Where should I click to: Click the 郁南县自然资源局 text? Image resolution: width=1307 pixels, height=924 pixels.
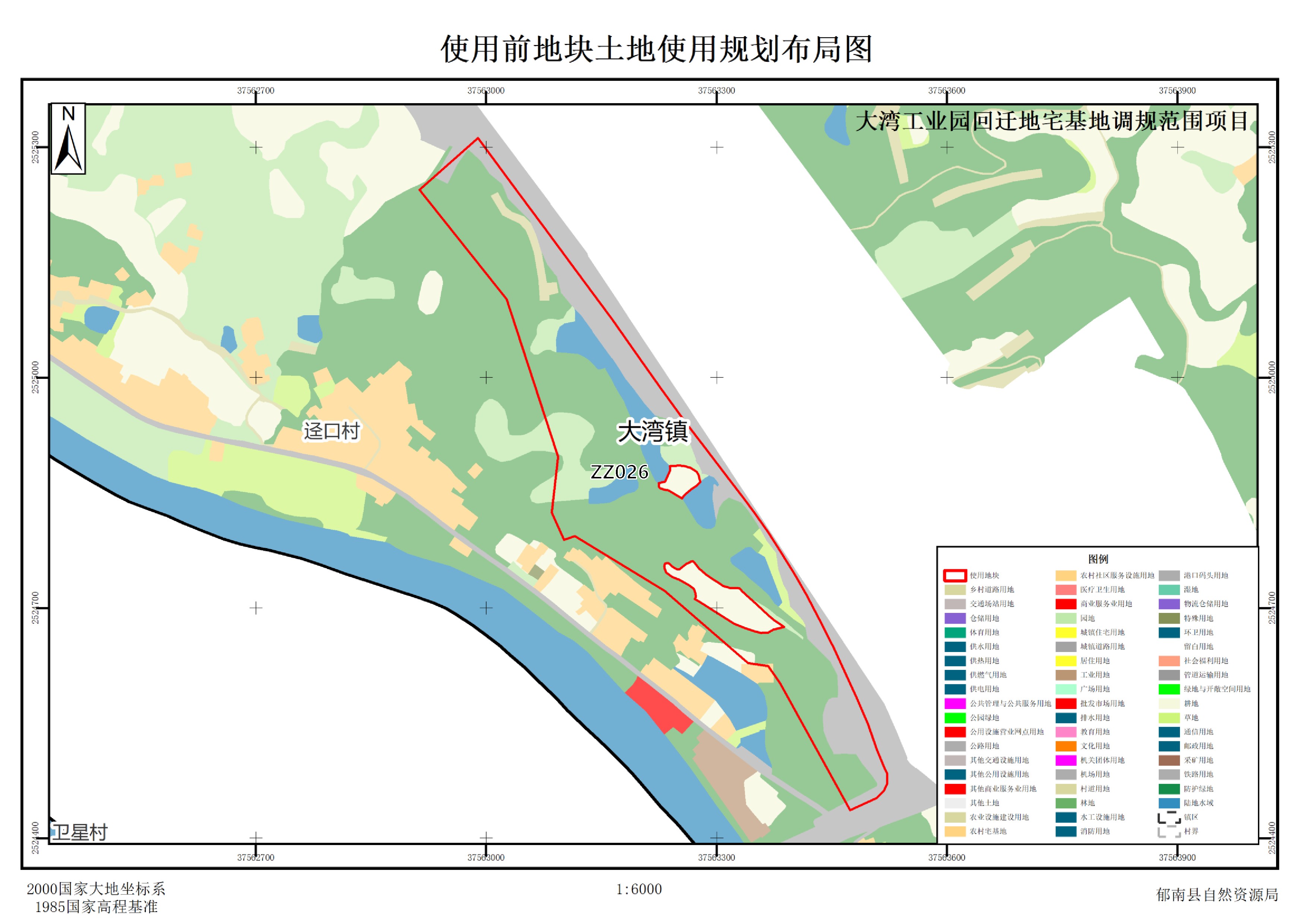pyautogui.click(x=1217, y=895)
